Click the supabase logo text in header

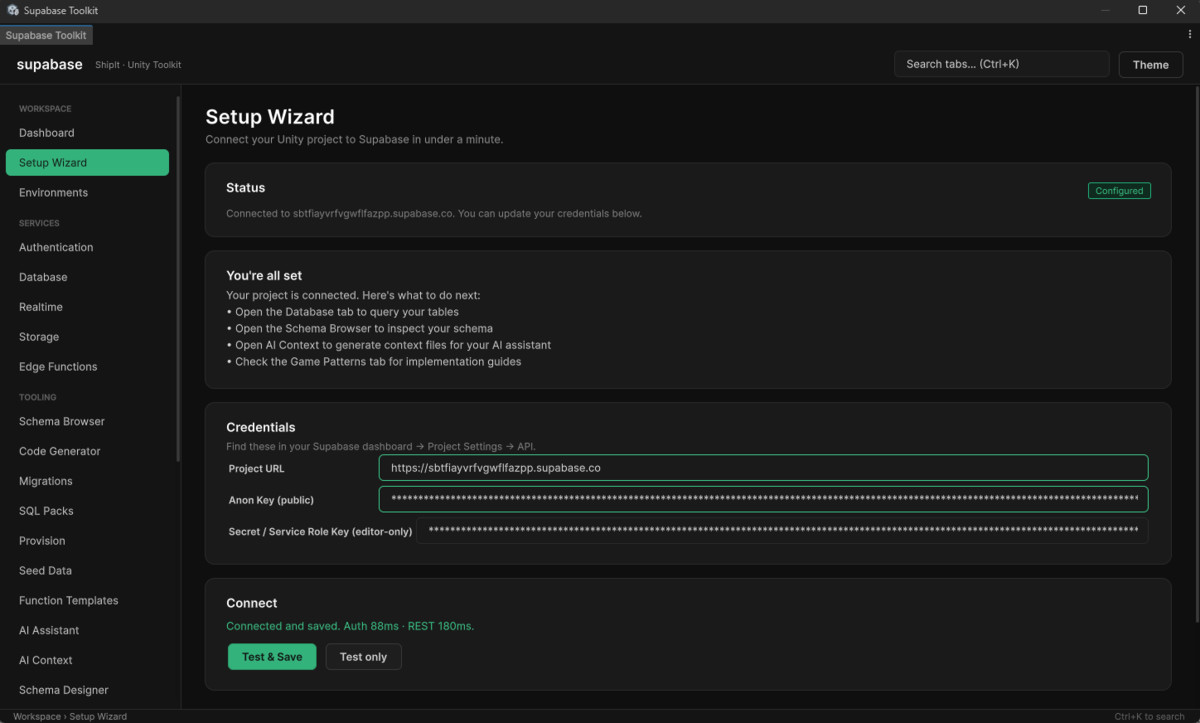[x=49, y=65]
